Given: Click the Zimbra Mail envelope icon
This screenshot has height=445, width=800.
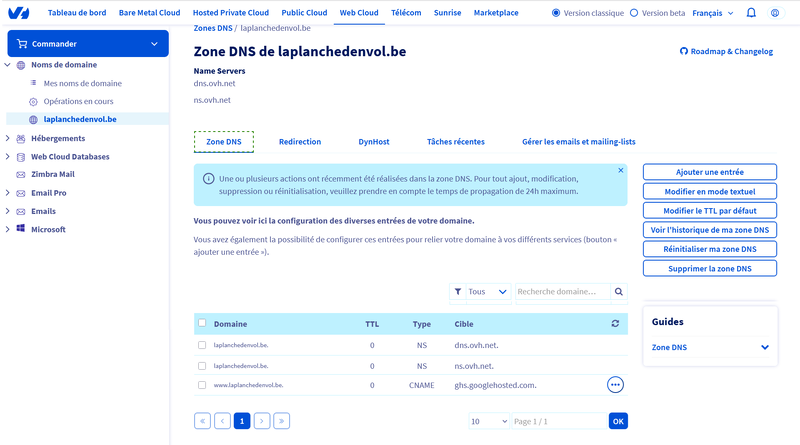Looking at the screenshot, I should point(21,175).
